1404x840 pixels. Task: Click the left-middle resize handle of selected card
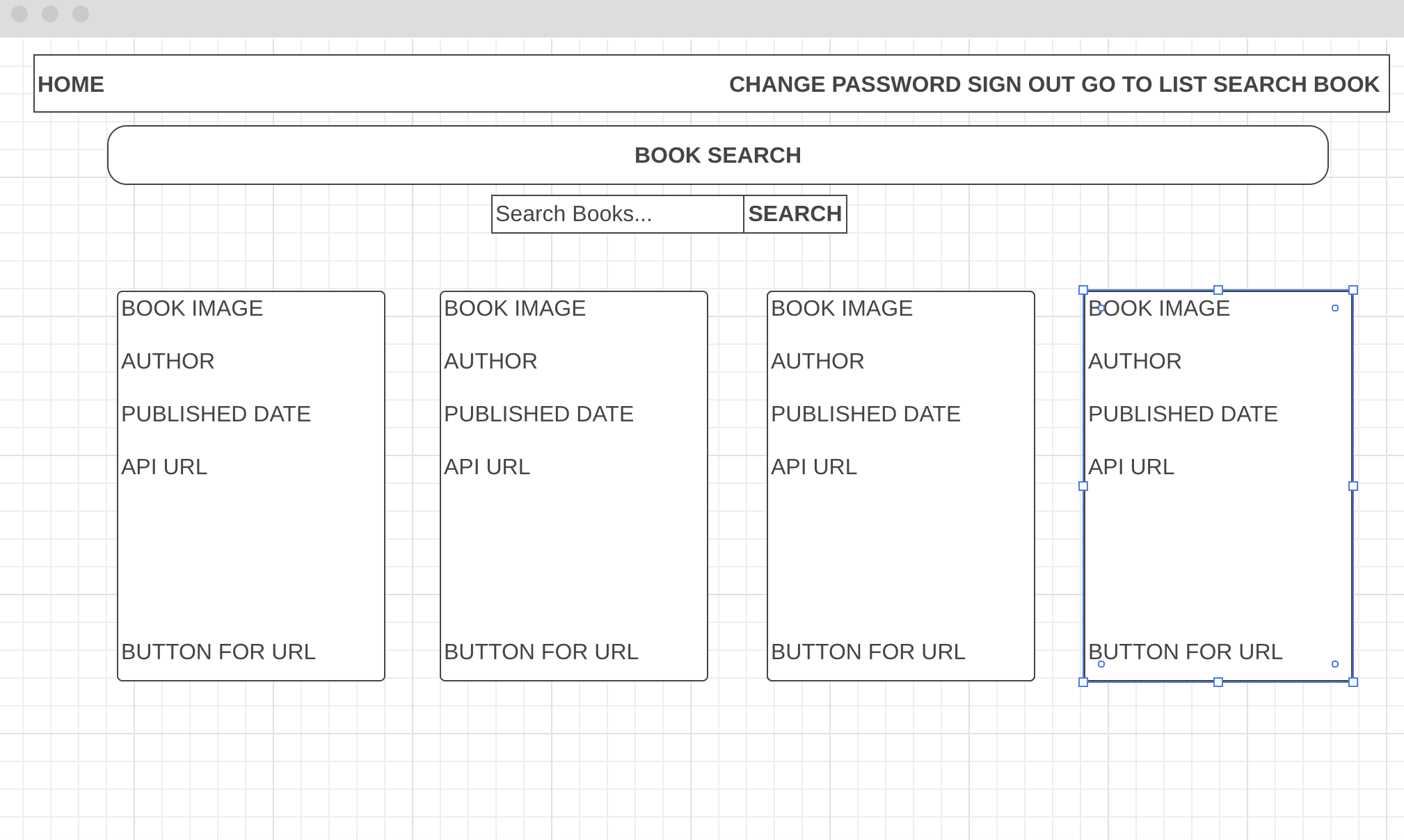point(1083,486)
